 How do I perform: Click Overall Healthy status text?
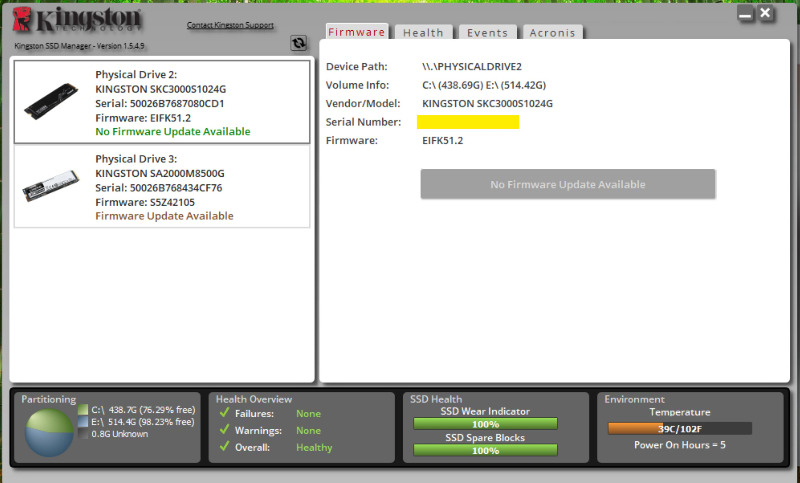(314, 447)
